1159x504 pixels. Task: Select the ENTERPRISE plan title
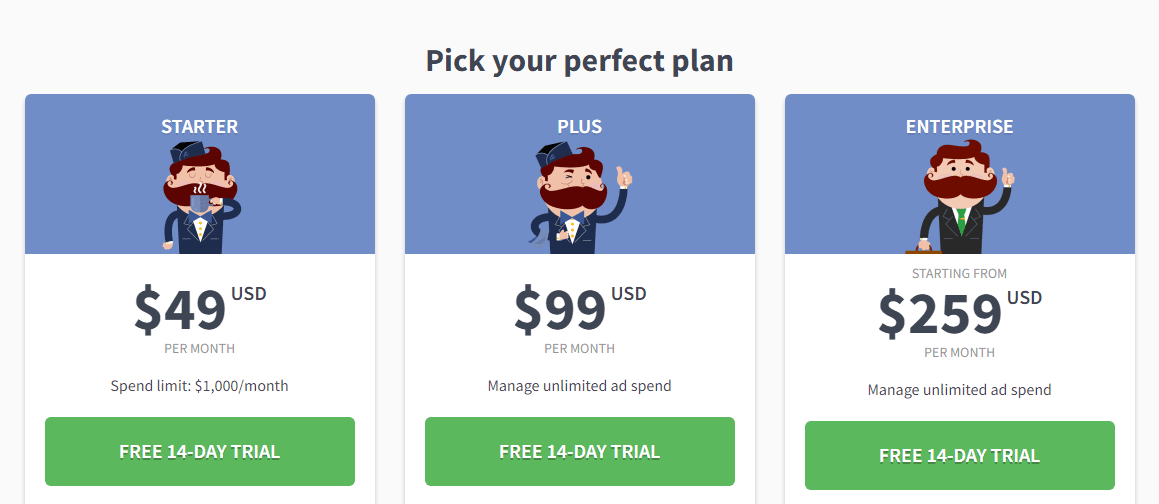click(960, 127)
